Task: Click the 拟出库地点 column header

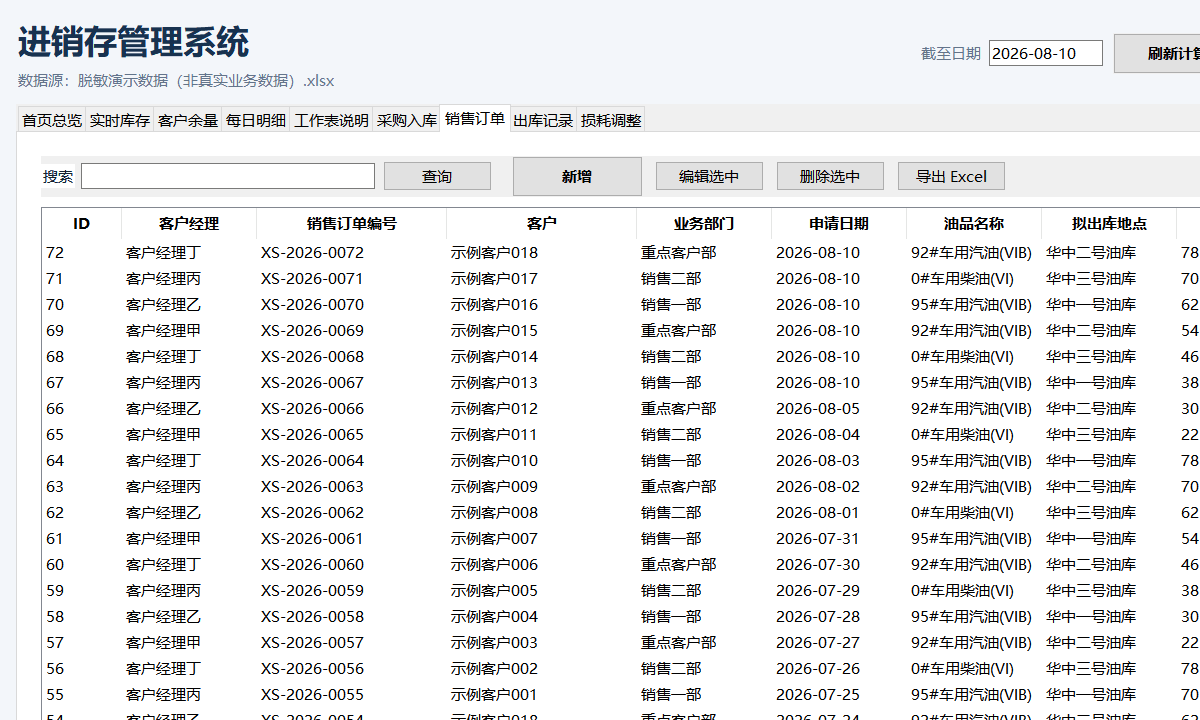Action: click(1109, 224)
